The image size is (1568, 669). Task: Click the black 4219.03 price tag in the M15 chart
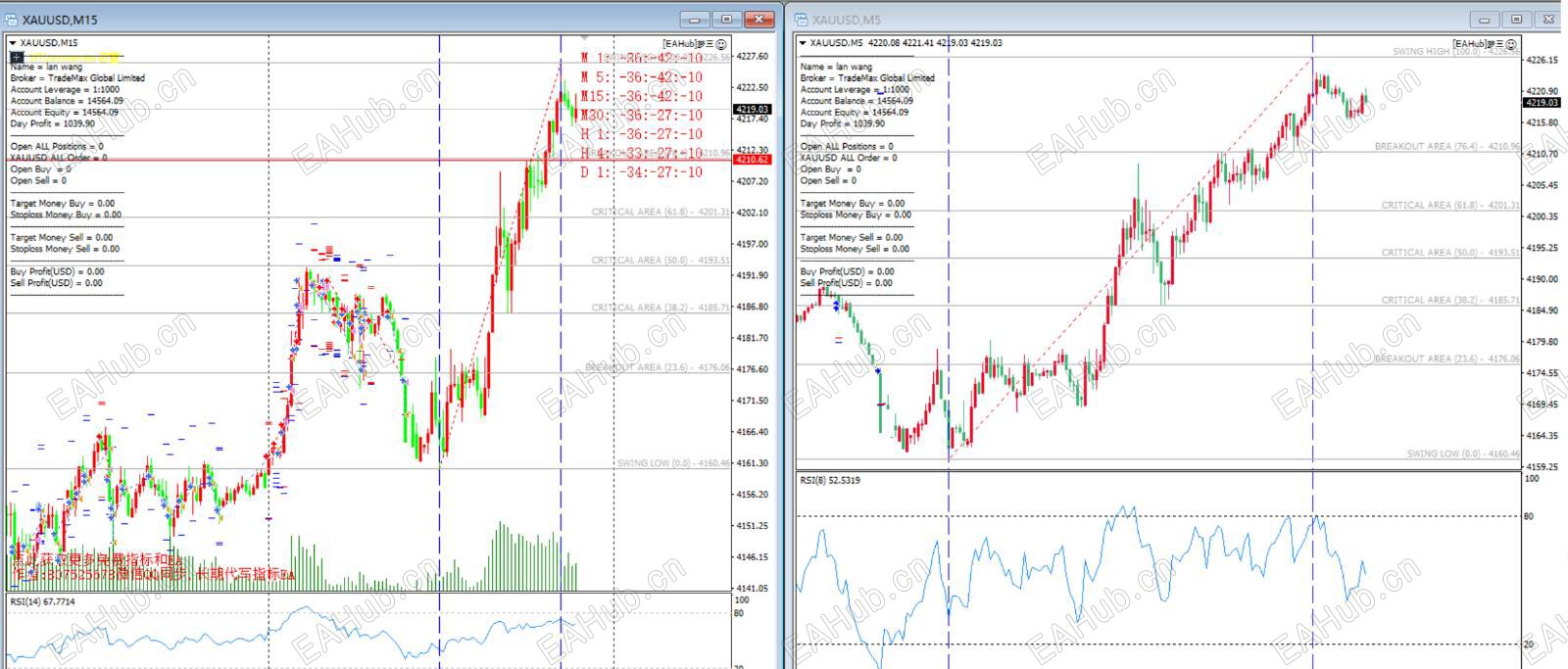752,110
